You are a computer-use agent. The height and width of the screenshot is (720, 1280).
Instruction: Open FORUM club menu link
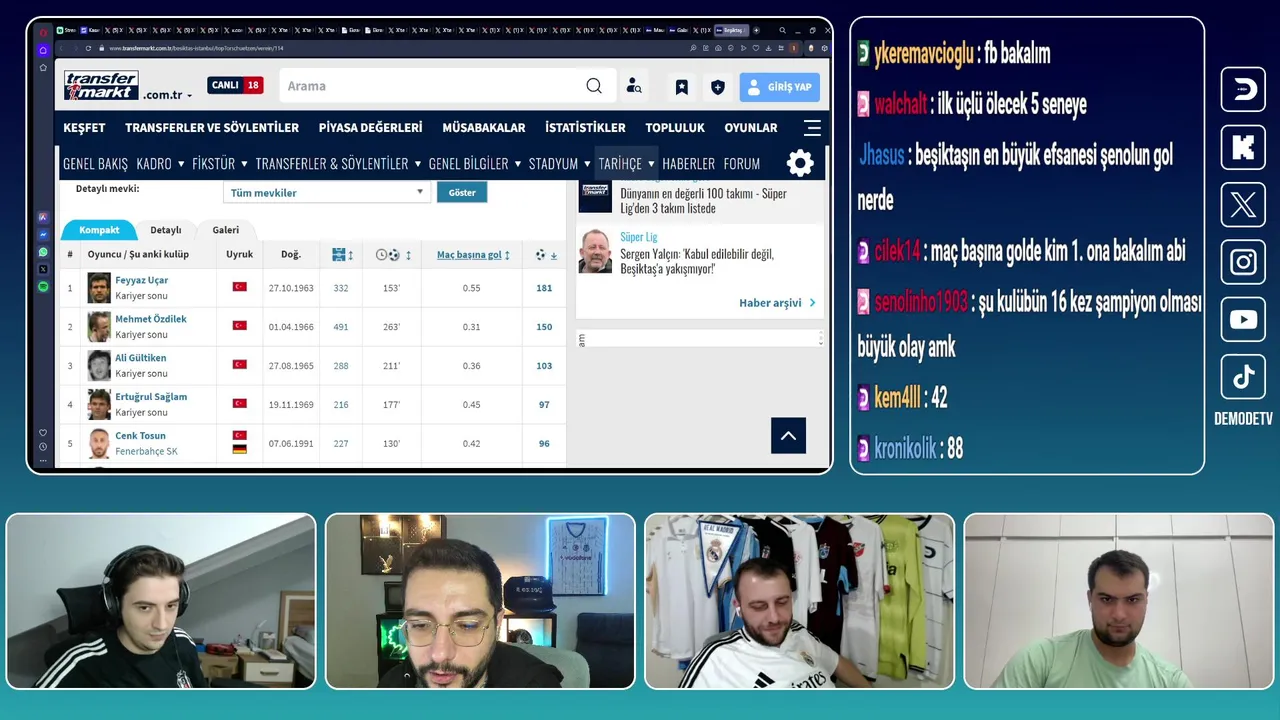pyautogui.click(x=742, y=164)
